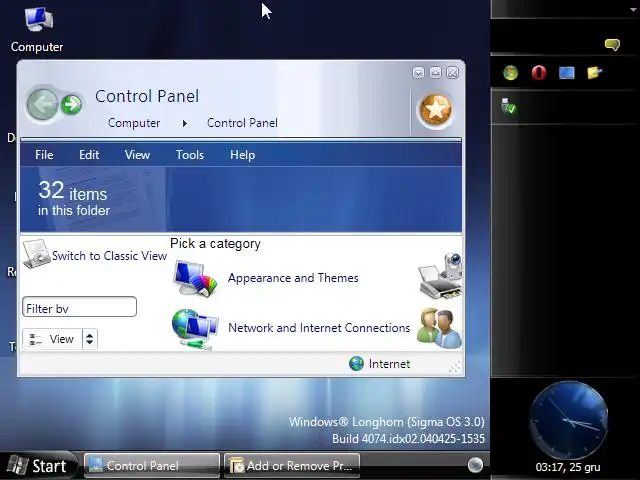Launch Opera from sidebar quick launch

pos(539,73)
